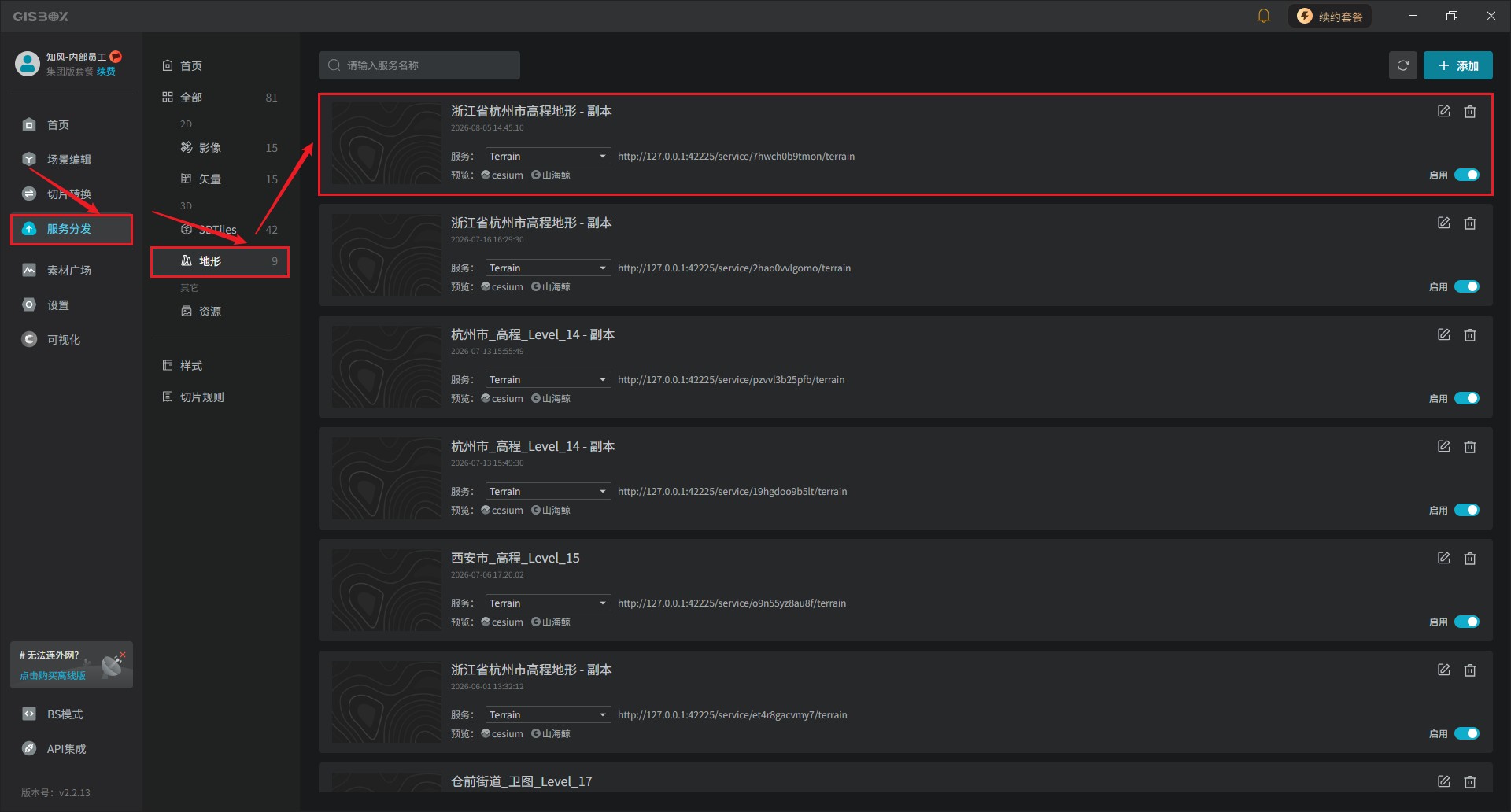1511x812 pixels.
Task: Refresh the service list
Action: (x=1402, y=65)
